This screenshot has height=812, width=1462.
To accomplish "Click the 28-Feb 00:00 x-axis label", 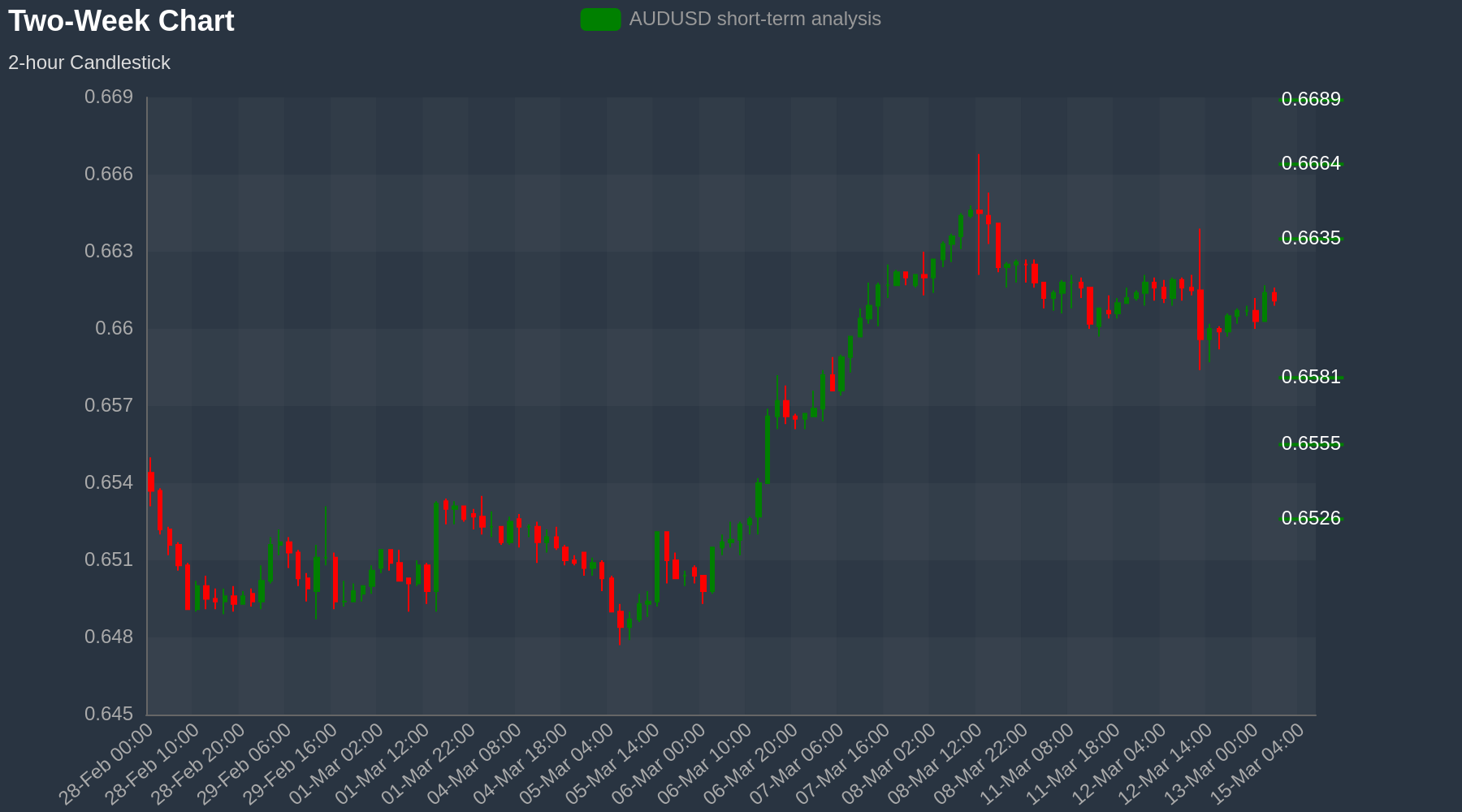I will coord(106,765).
